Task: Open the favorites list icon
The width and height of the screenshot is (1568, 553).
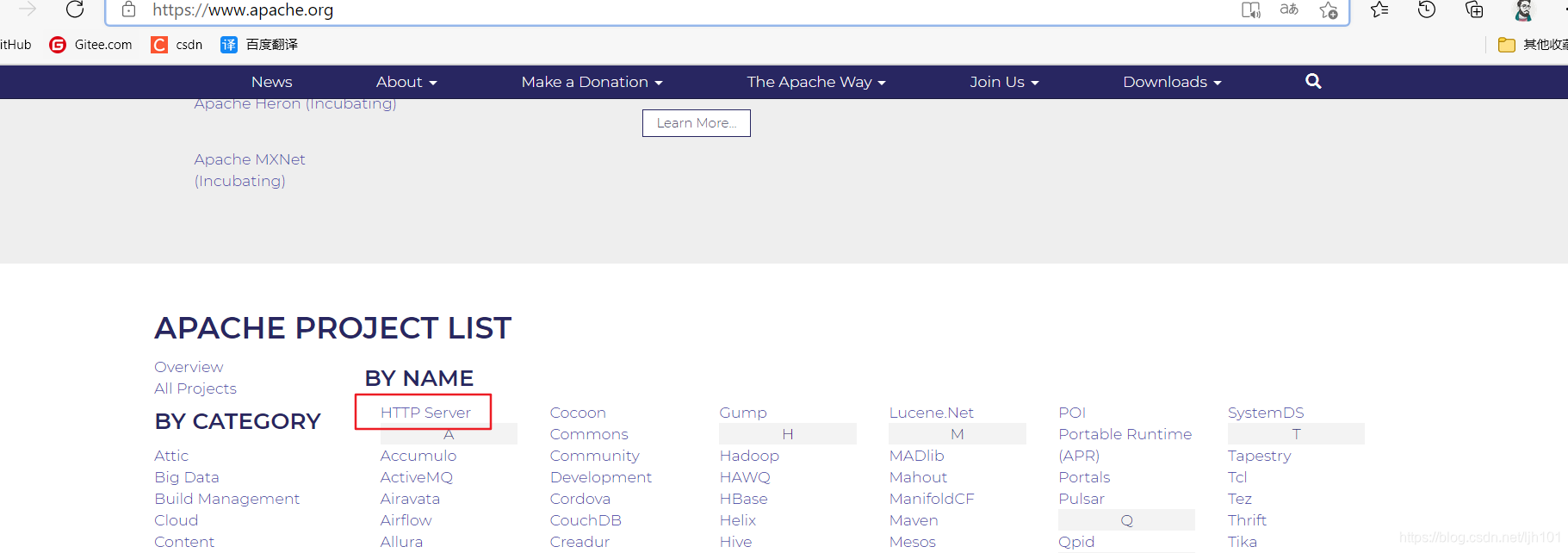Action: (x=1379, y=9)
